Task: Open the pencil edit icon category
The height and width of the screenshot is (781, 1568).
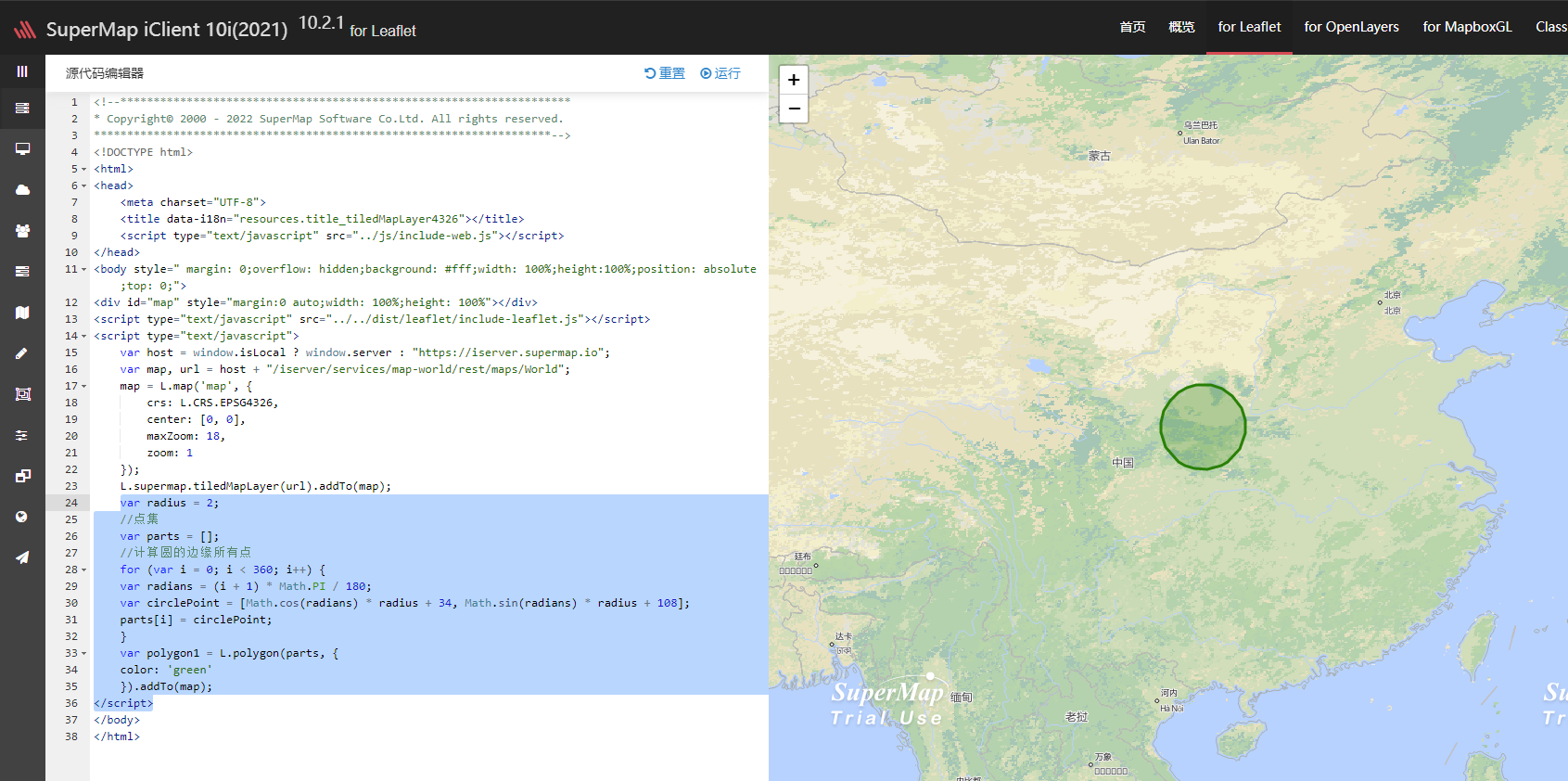Action: [22, 353]
